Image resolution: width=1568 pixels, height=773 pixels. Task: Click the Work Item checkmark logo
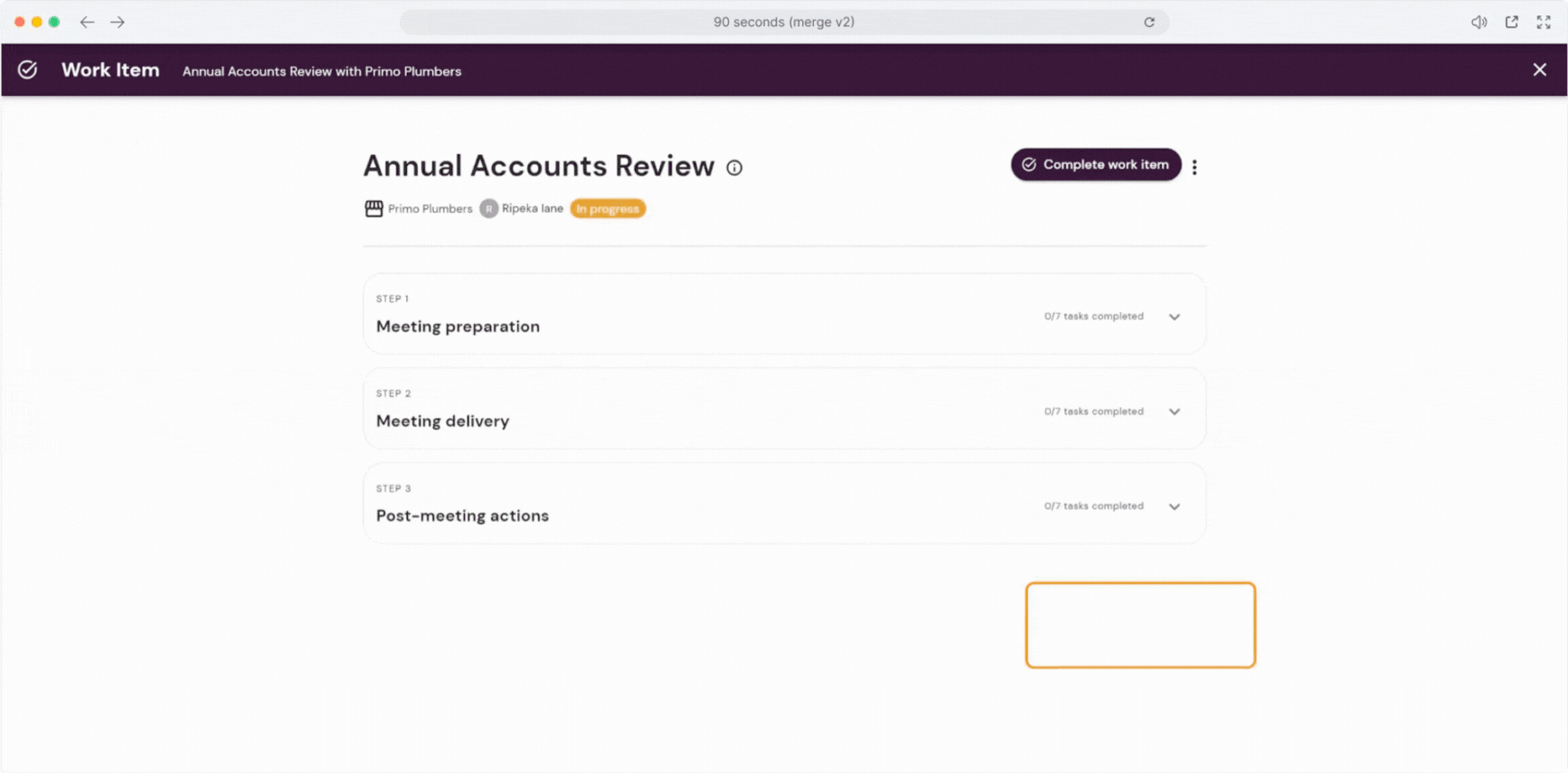point(28,70)
